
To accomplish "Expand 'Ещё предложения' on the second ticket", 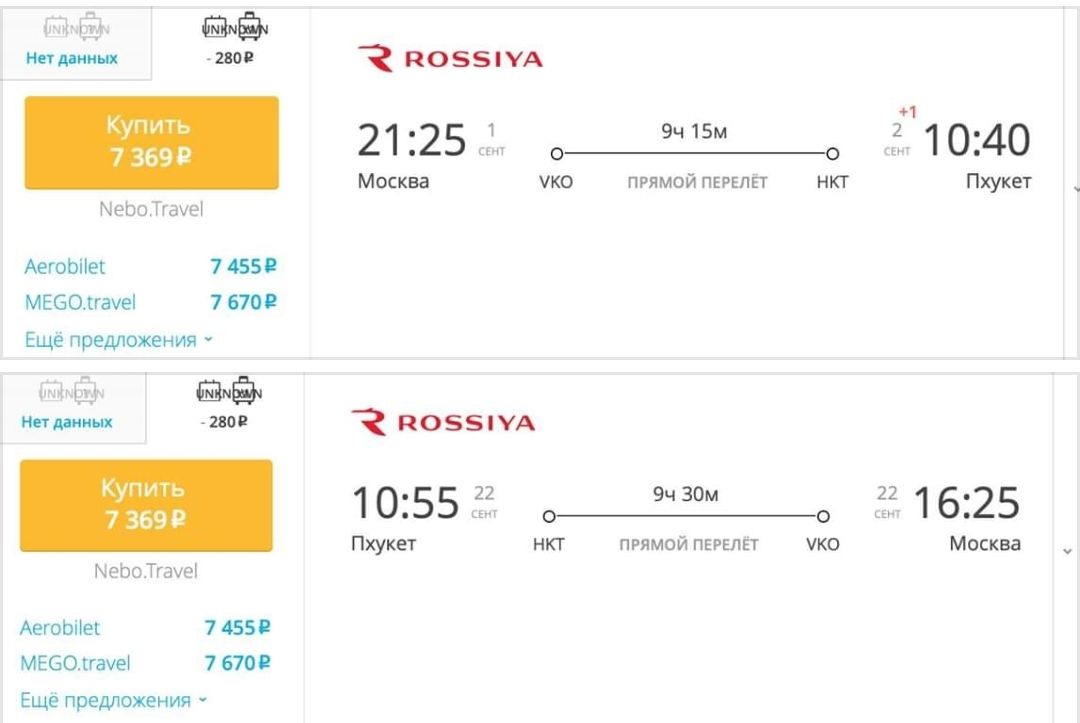I will 113,700.
